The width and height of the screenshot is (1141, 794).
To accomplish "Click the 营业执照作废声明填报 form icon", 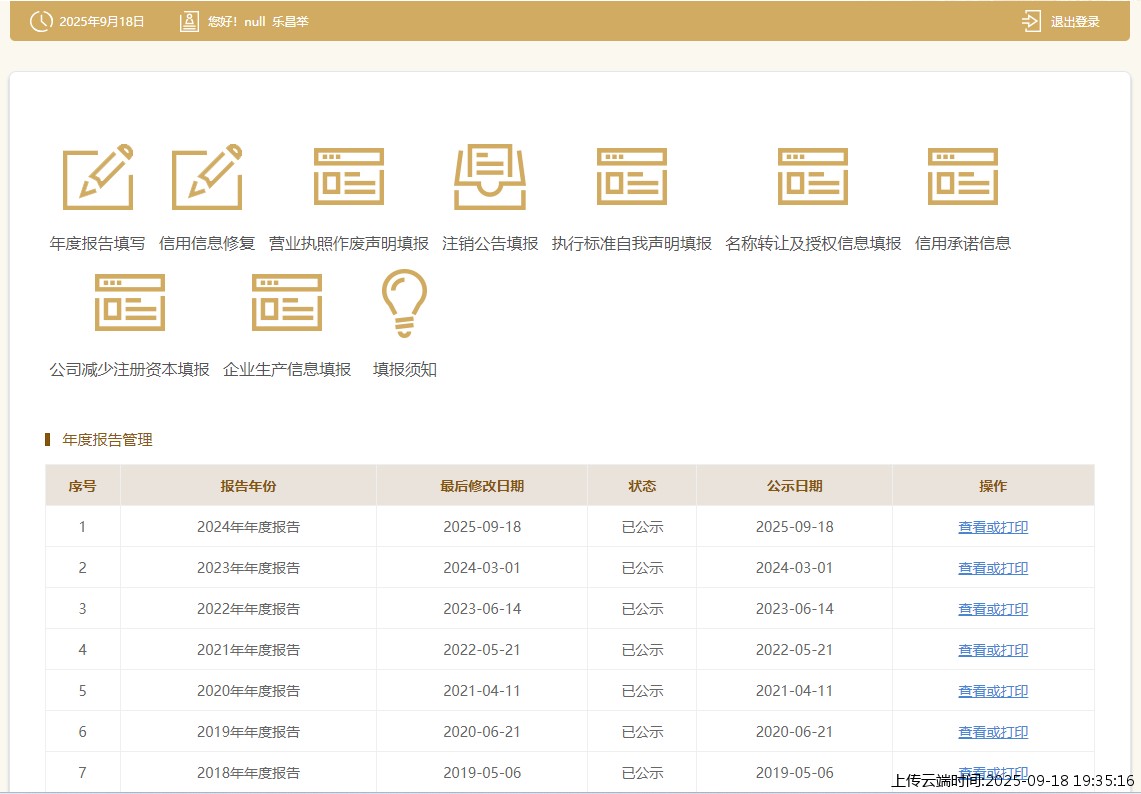I will point(349,177).
